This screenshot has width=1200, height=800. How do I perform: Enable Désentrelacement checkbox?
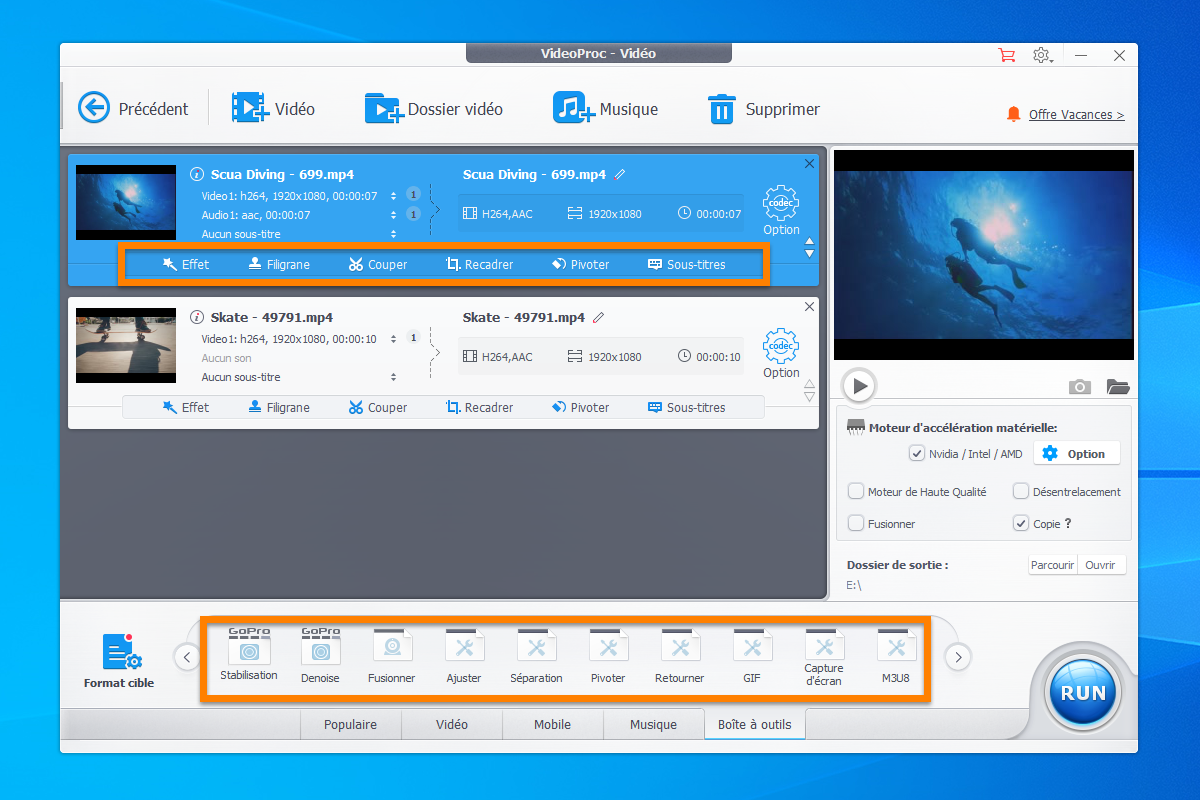click(1021, 491)
